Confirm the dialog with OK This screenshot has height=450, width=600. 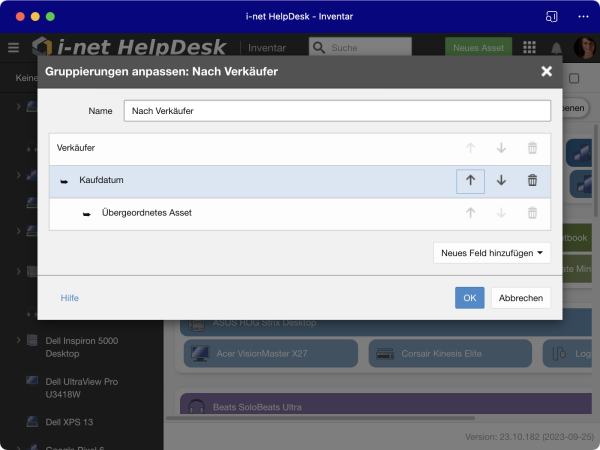469,298
